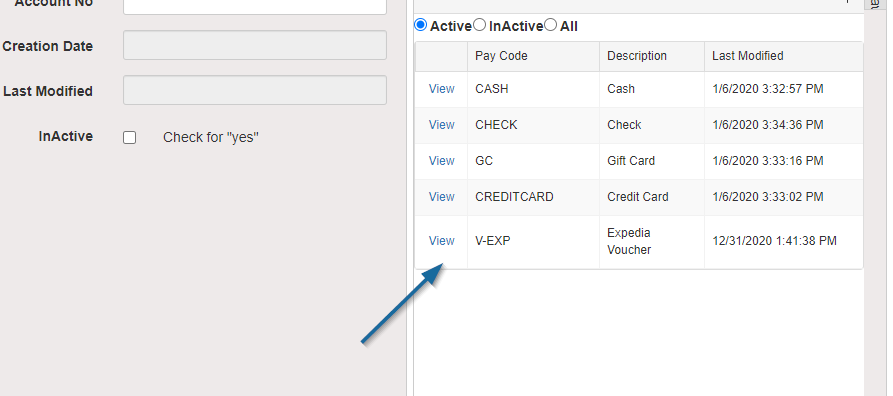
Task: Click the 1/6/2020 3:33:16 PM cell
Action: (784, 161)
